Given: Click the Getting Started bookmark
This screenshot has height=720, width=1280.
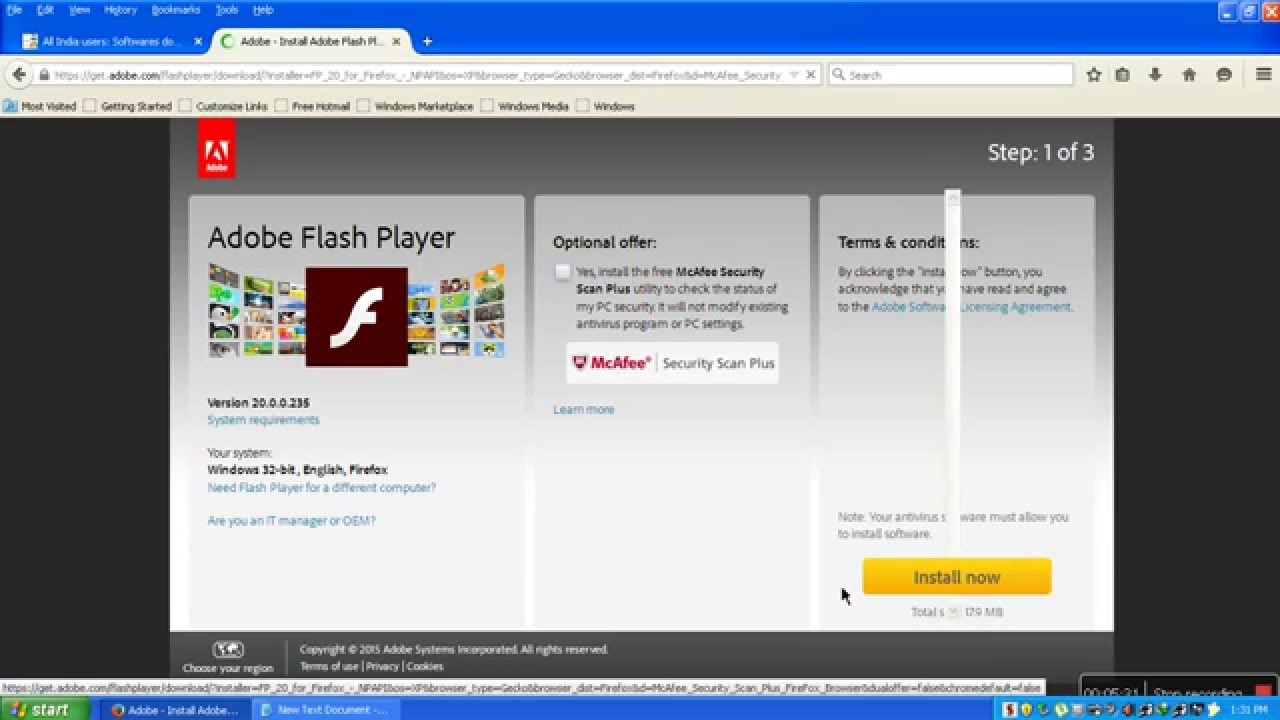Looking at the screenshot, I should [x=128, y=106].
